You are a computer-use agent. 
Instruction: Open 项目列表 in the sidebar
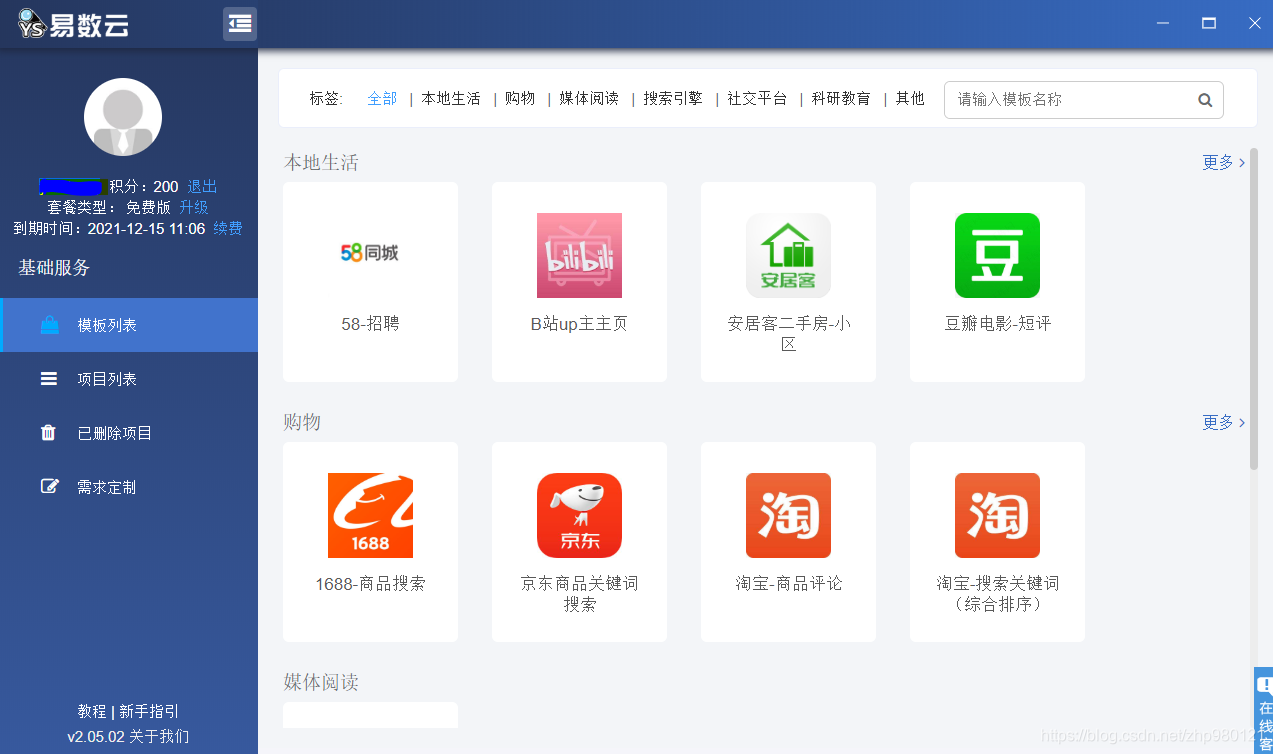[x=129, y=379]
